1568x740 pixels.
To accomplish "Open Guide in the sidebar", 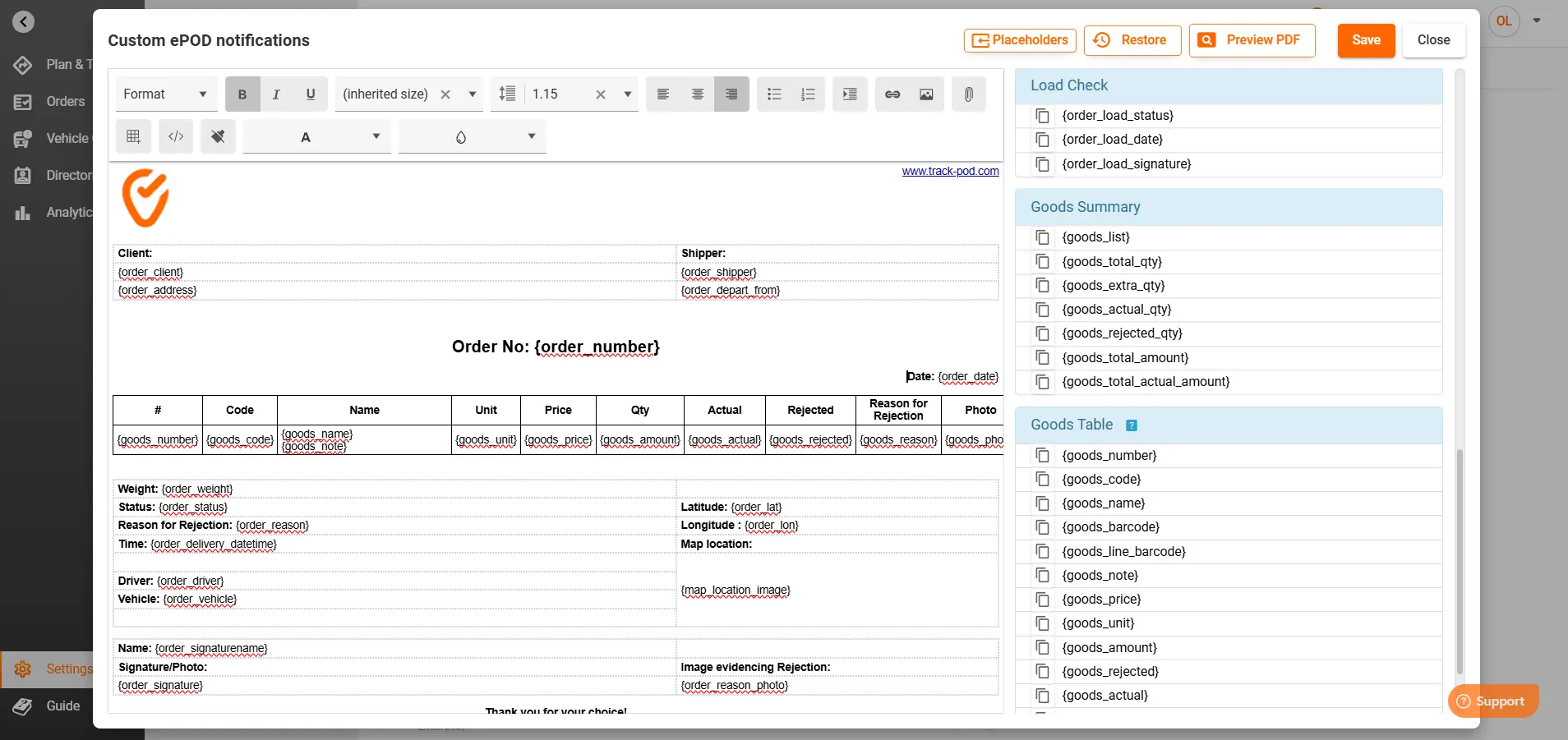I will (x=62, y=706).
